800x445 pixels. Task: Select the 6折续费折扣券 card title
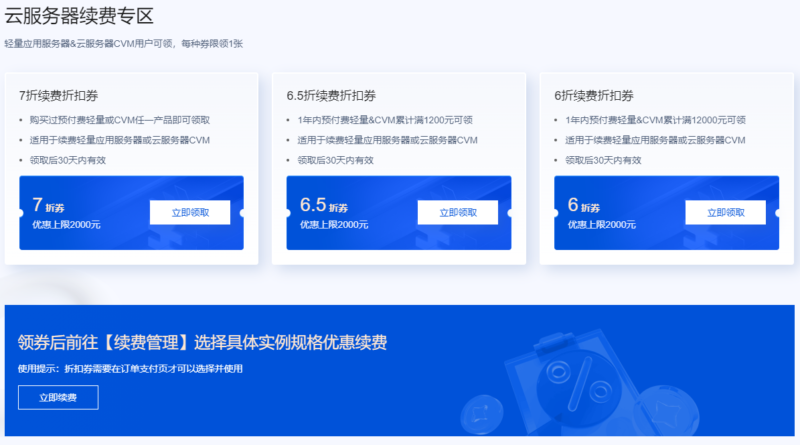pos(594,95)
